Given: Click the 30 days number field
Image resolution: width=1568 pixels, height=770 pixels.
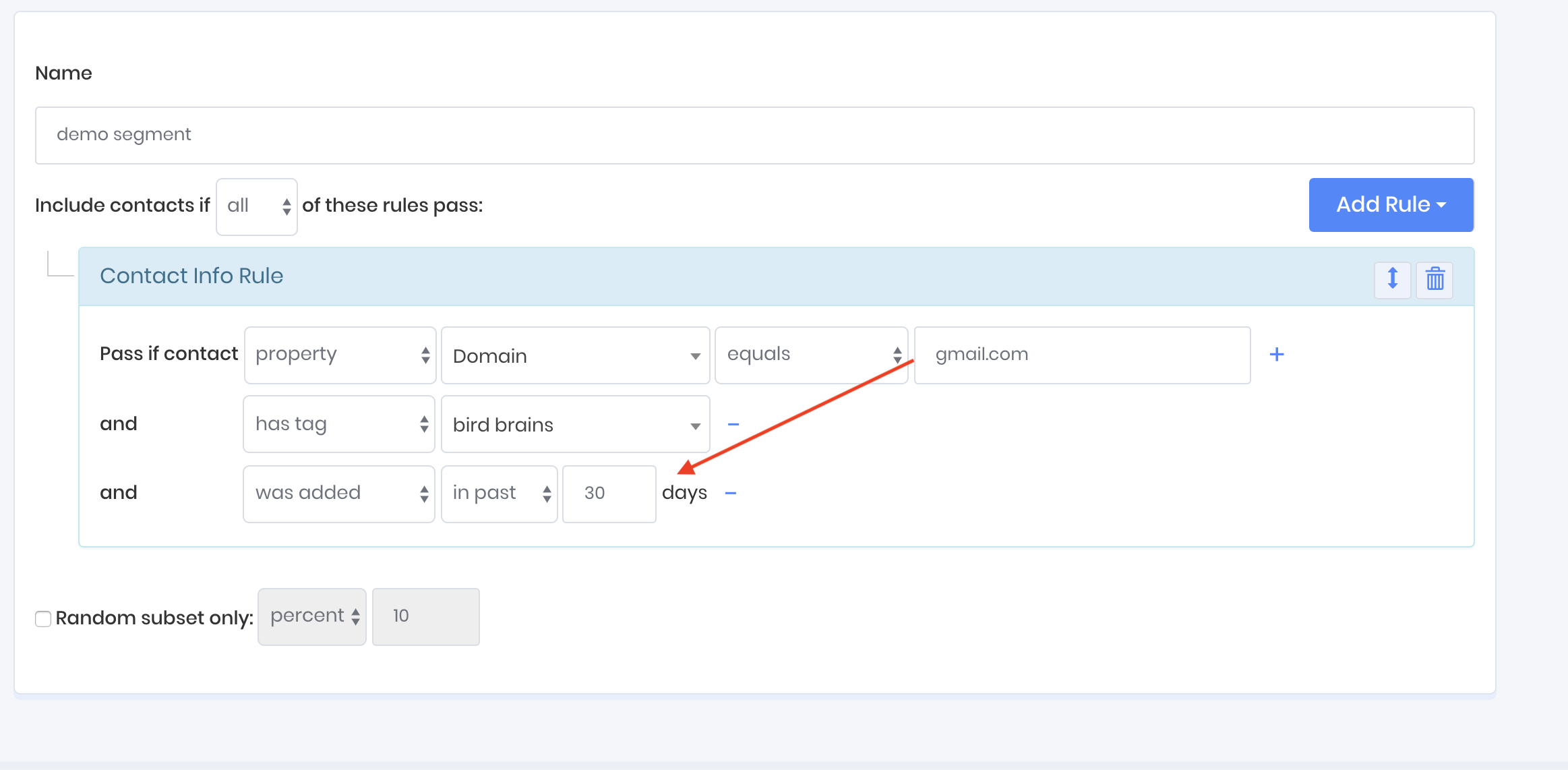Looking at the screenshot, I should [x=609, y=494].
